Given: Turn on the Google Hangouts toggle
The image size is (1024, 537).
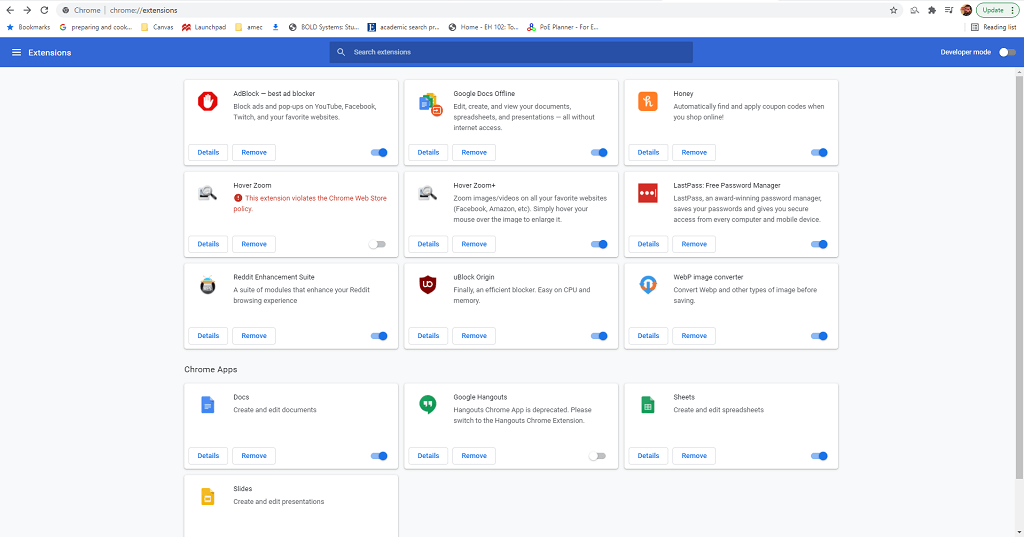Looking at the screenshot, I should [597, 456].
